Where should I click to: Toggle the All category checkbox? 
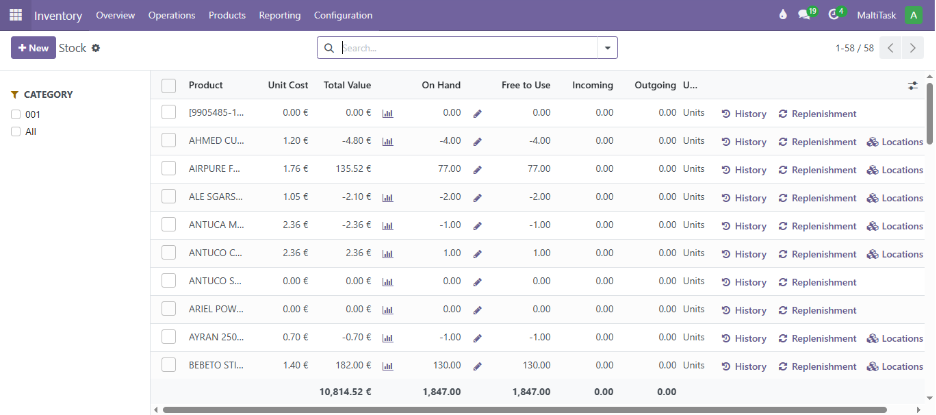tap(16, 131)
